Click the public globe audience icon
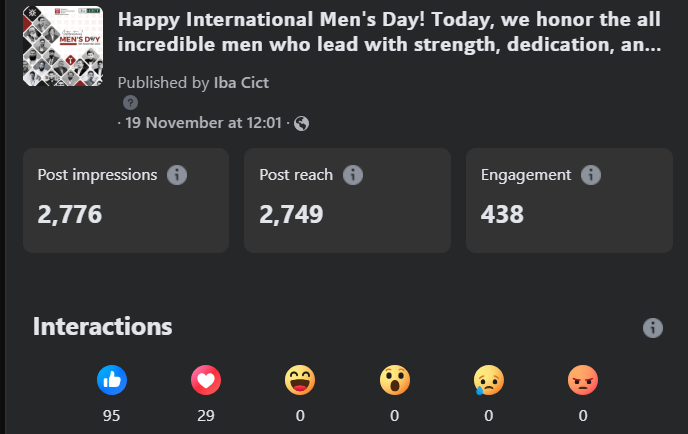Image resolution: width=688 pixels, height=434 pixels. [x=301, y=123]
